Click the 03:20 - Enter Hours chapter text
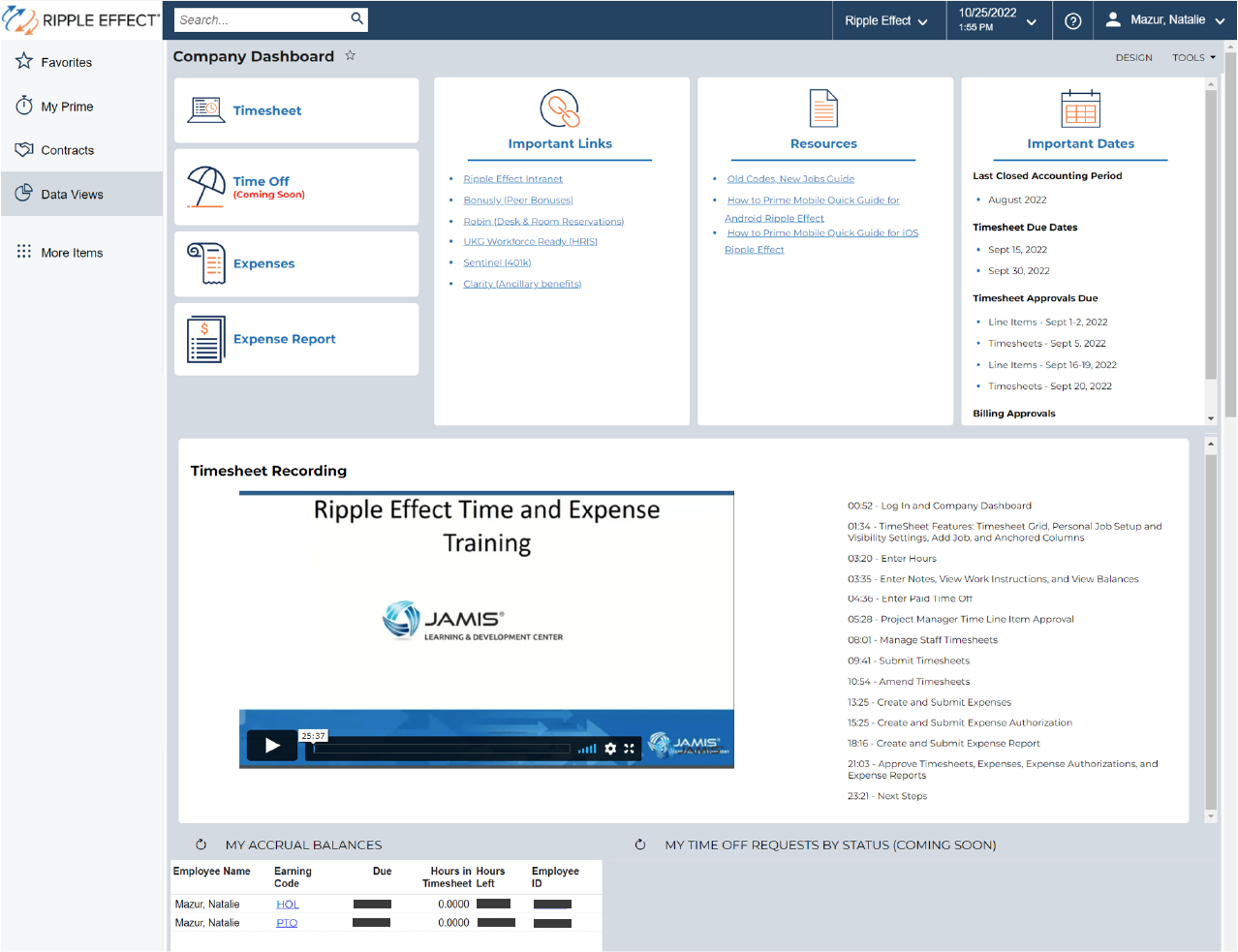1238x952 pixels. 891,559
